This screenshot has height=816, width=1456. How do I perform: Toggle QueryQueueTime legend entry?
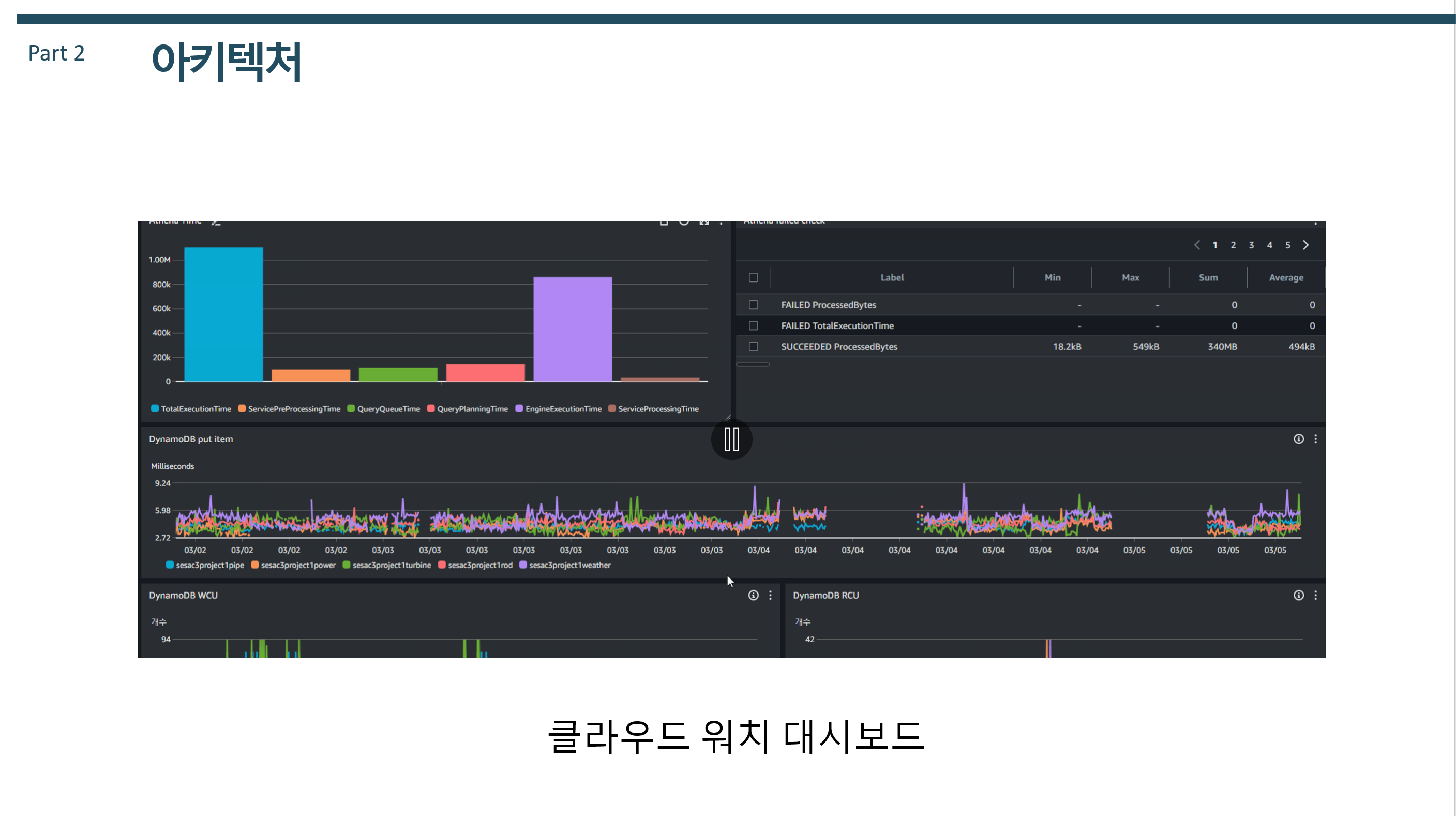[x=384, y=409]
